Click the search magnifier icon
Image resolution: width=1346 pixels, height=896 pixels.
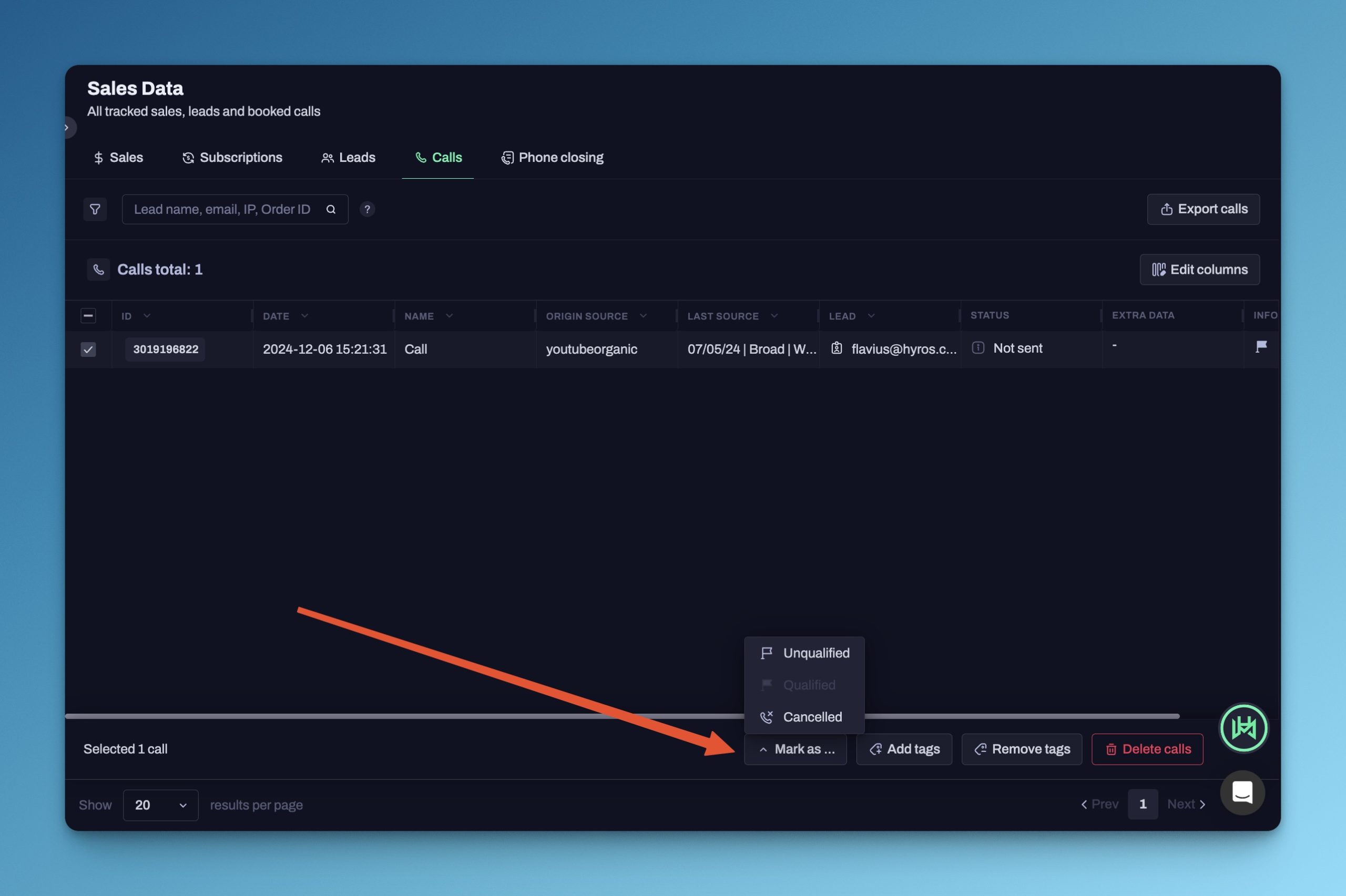click(331, 209)
